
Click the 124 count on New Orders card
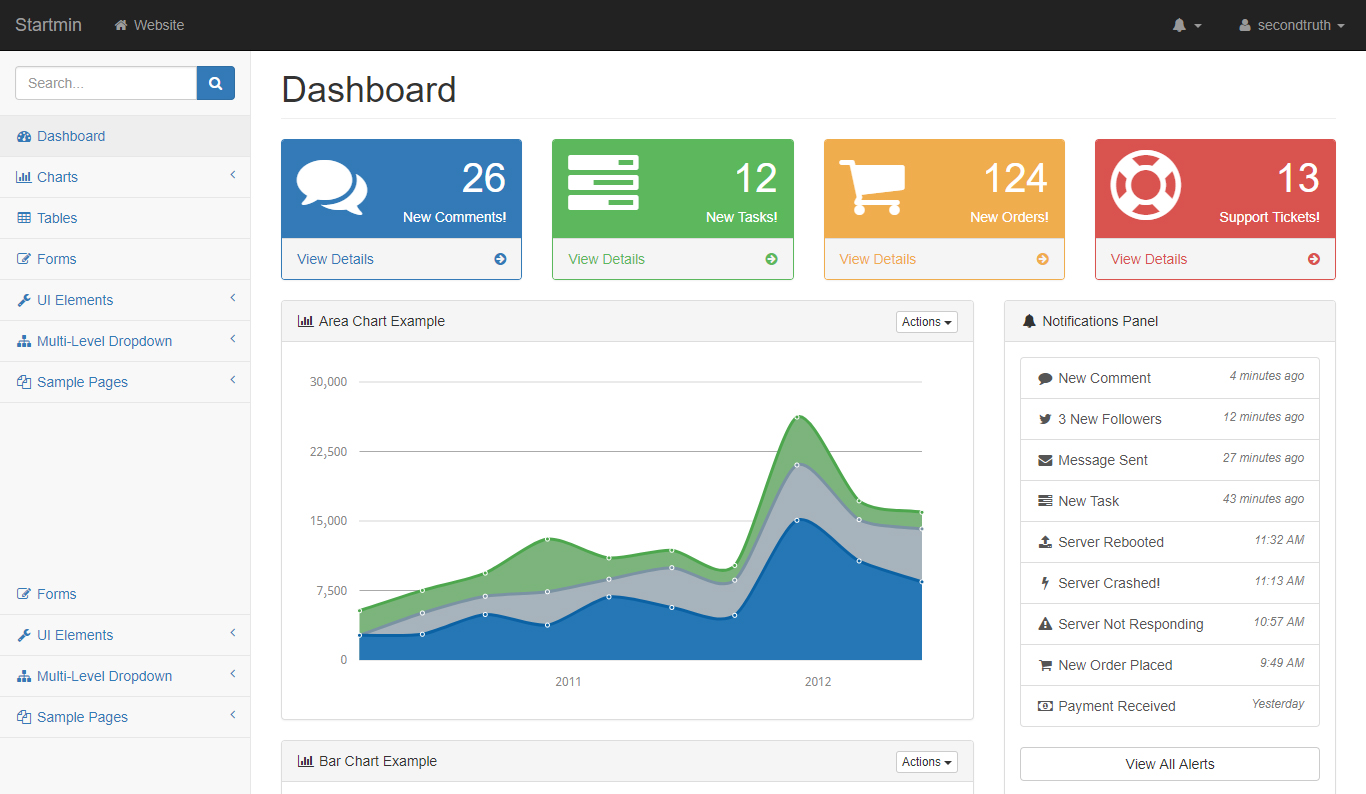pos(1016,179)
